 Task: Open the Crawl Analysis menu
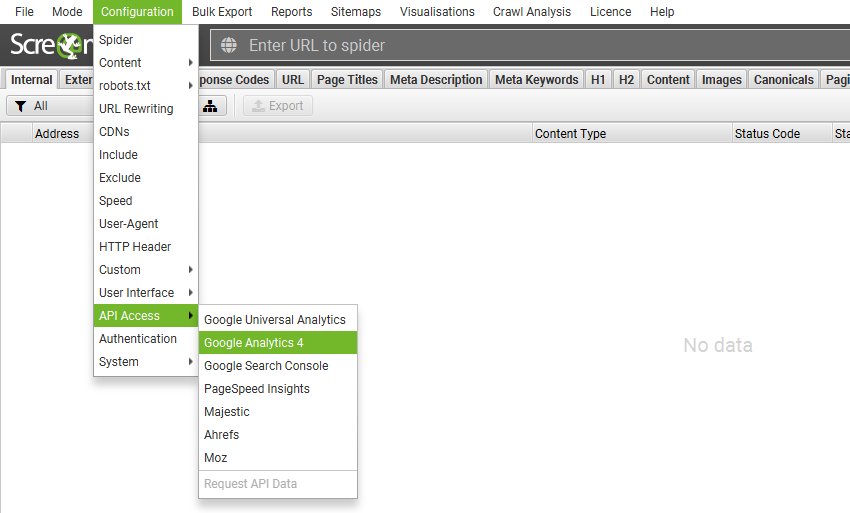click(x=531, y=12)
